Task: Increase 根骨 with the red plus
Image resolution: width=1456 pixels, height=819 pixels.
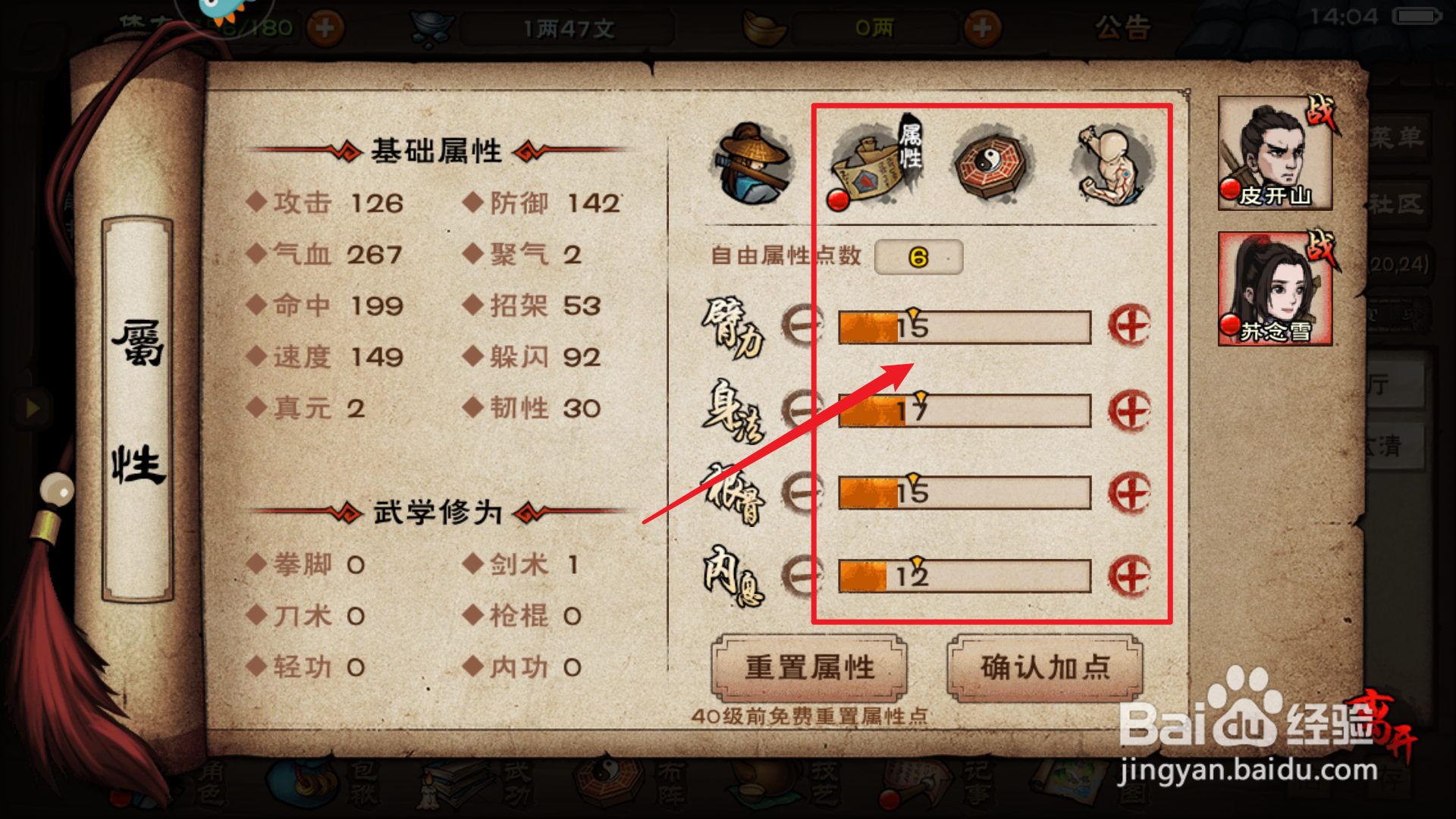Action: pos(1130,493)
